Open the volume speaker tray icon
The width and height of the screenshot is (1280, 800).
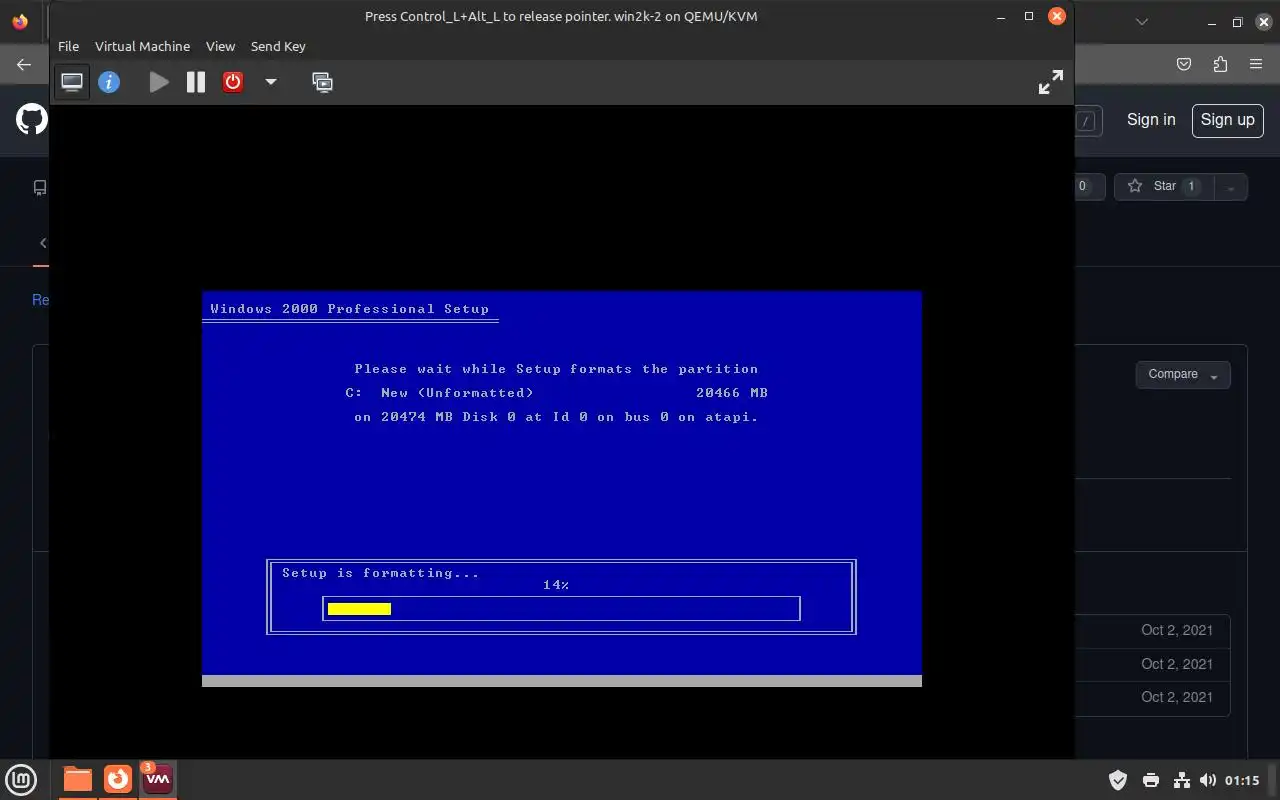[x=1208, y=780]
